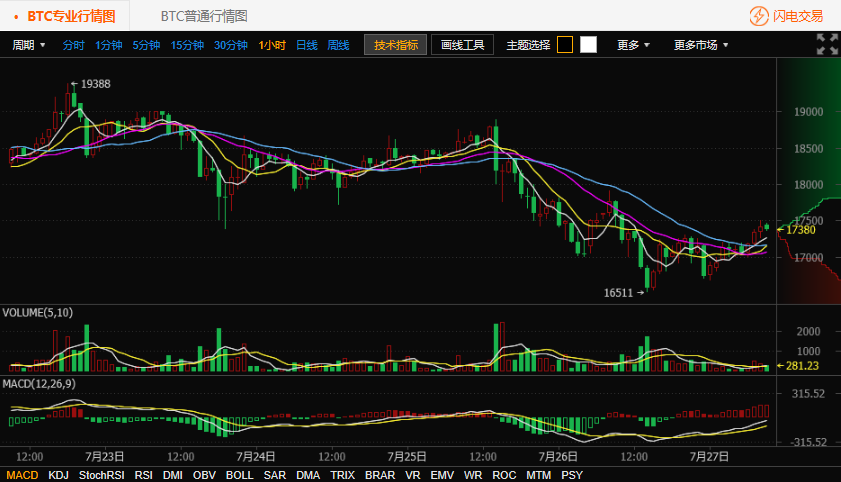
Task: Select the 周线 timeframe
Action: [x=338, y=45]
